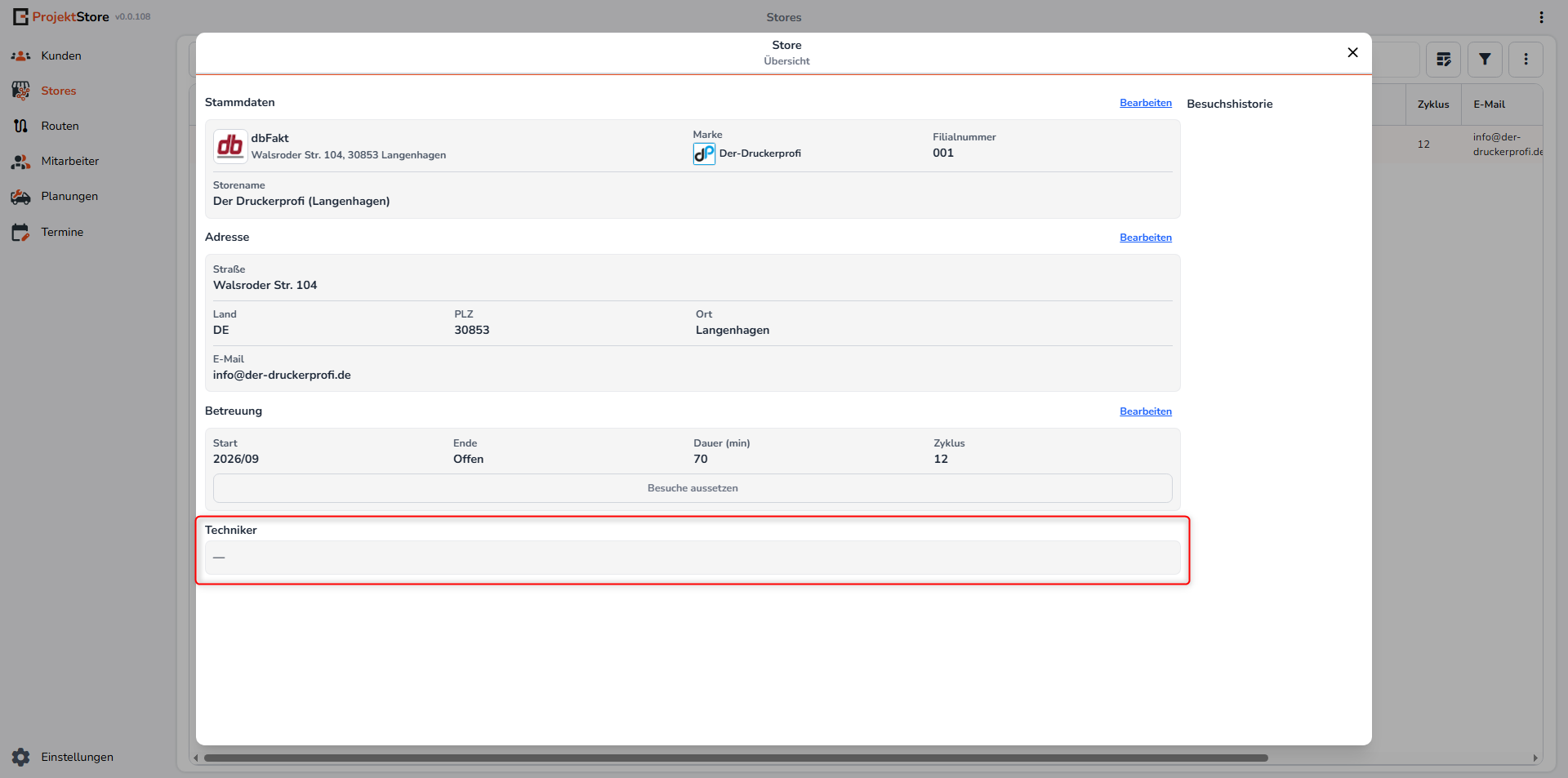Click the Stores sidebar icon
1568x778 pixels.
[20, 91]
